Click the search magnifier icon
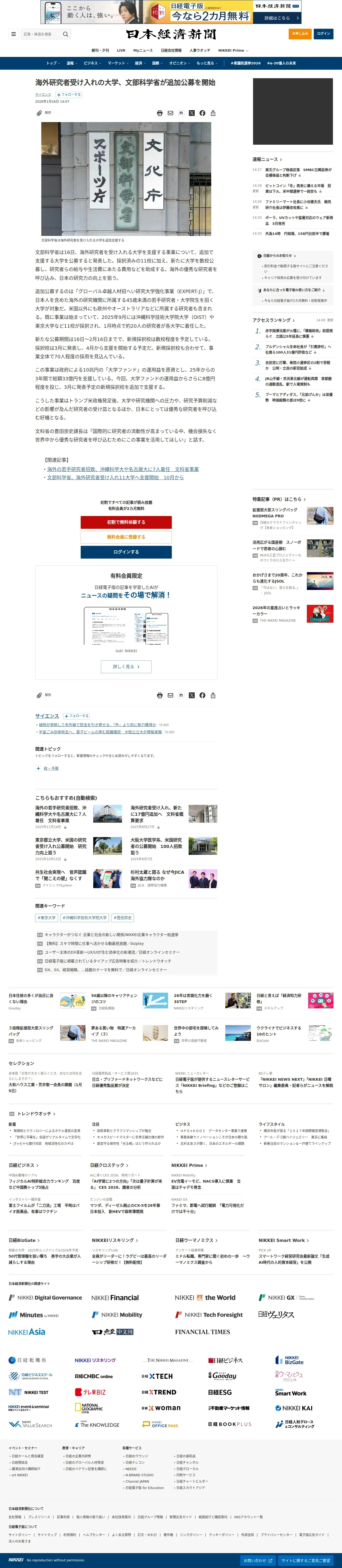Screen dimensions: 342x1568 (66, 34)
